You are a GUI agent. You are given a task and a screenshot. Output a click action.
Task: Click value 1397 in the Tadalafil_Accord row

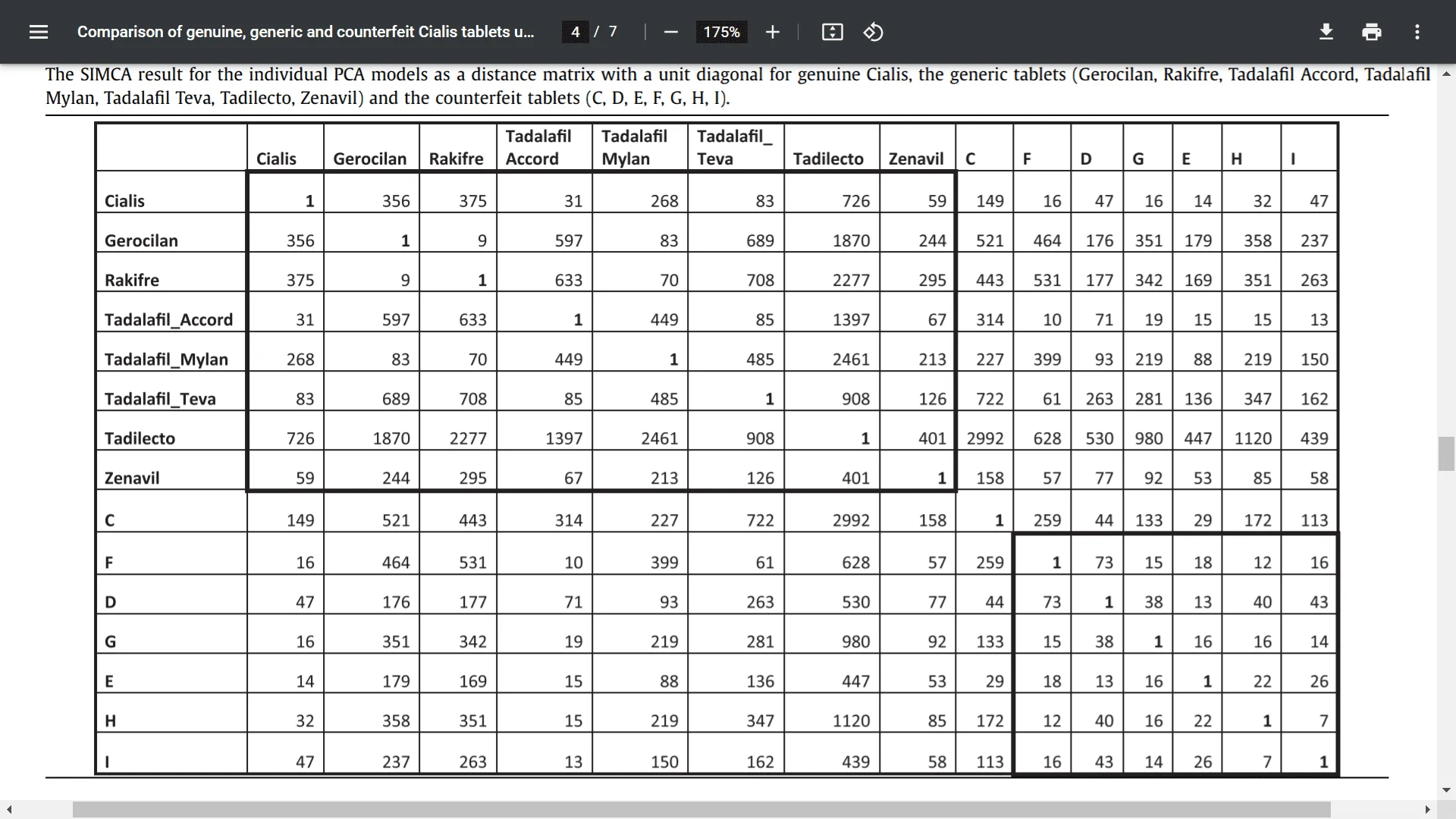[851, 319]
